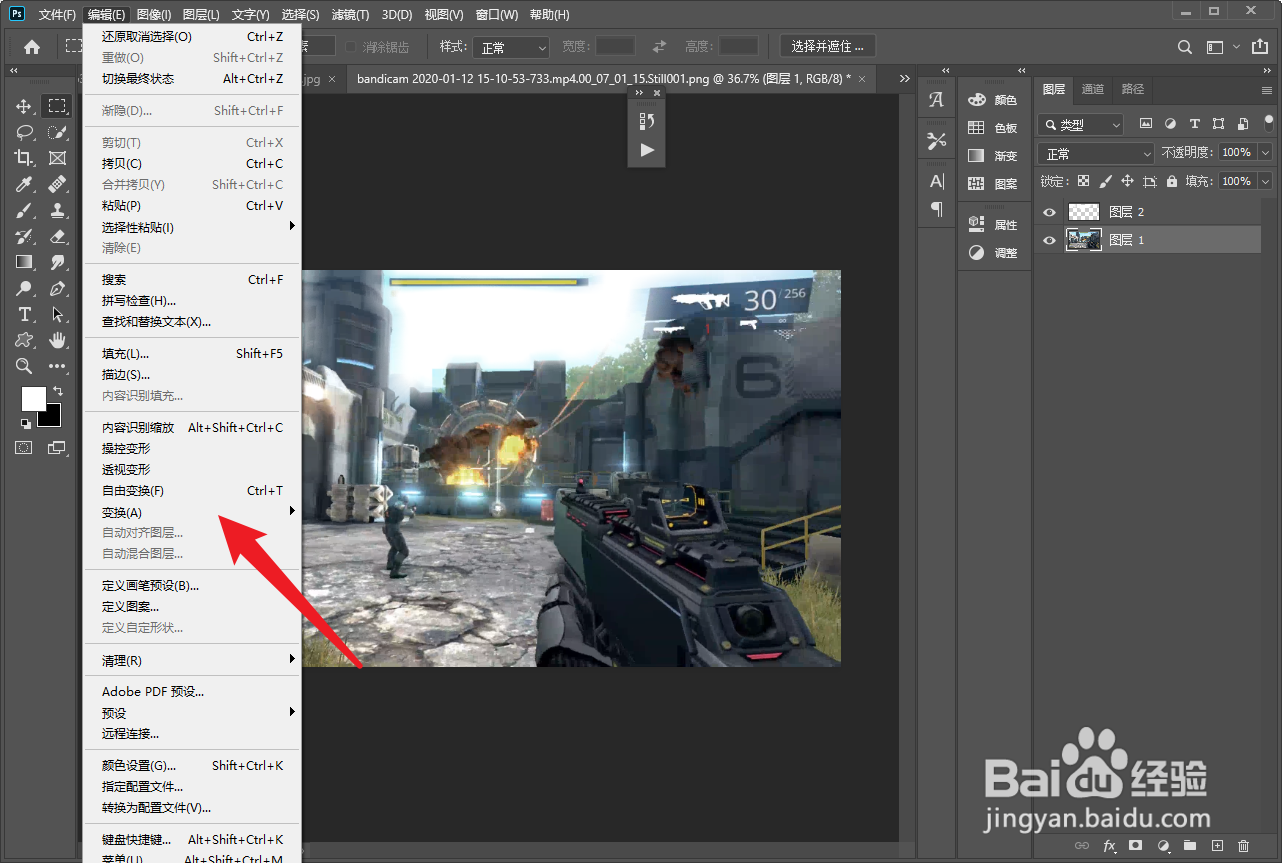Image resolution: width=1282 pixels, height=863 pixels.
Task: Open the Layers panel menu
Action: 1266,90
